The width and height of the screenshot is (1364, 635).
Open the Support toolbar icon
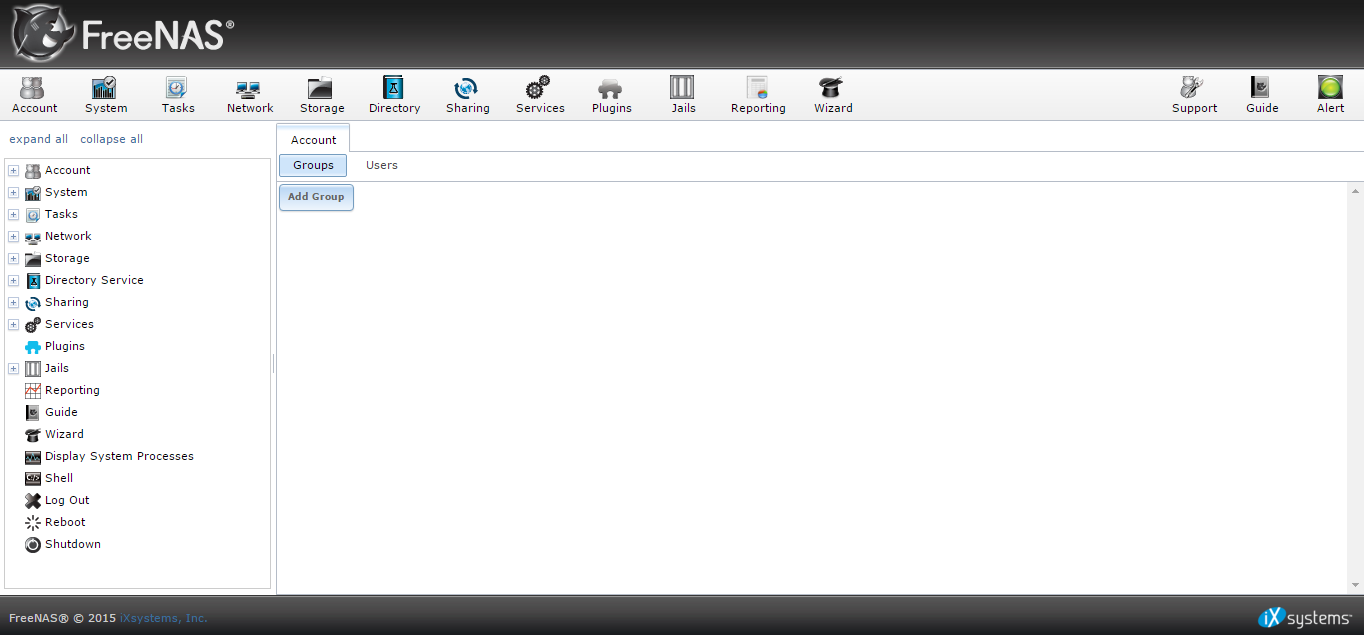tap(1194, 96)
